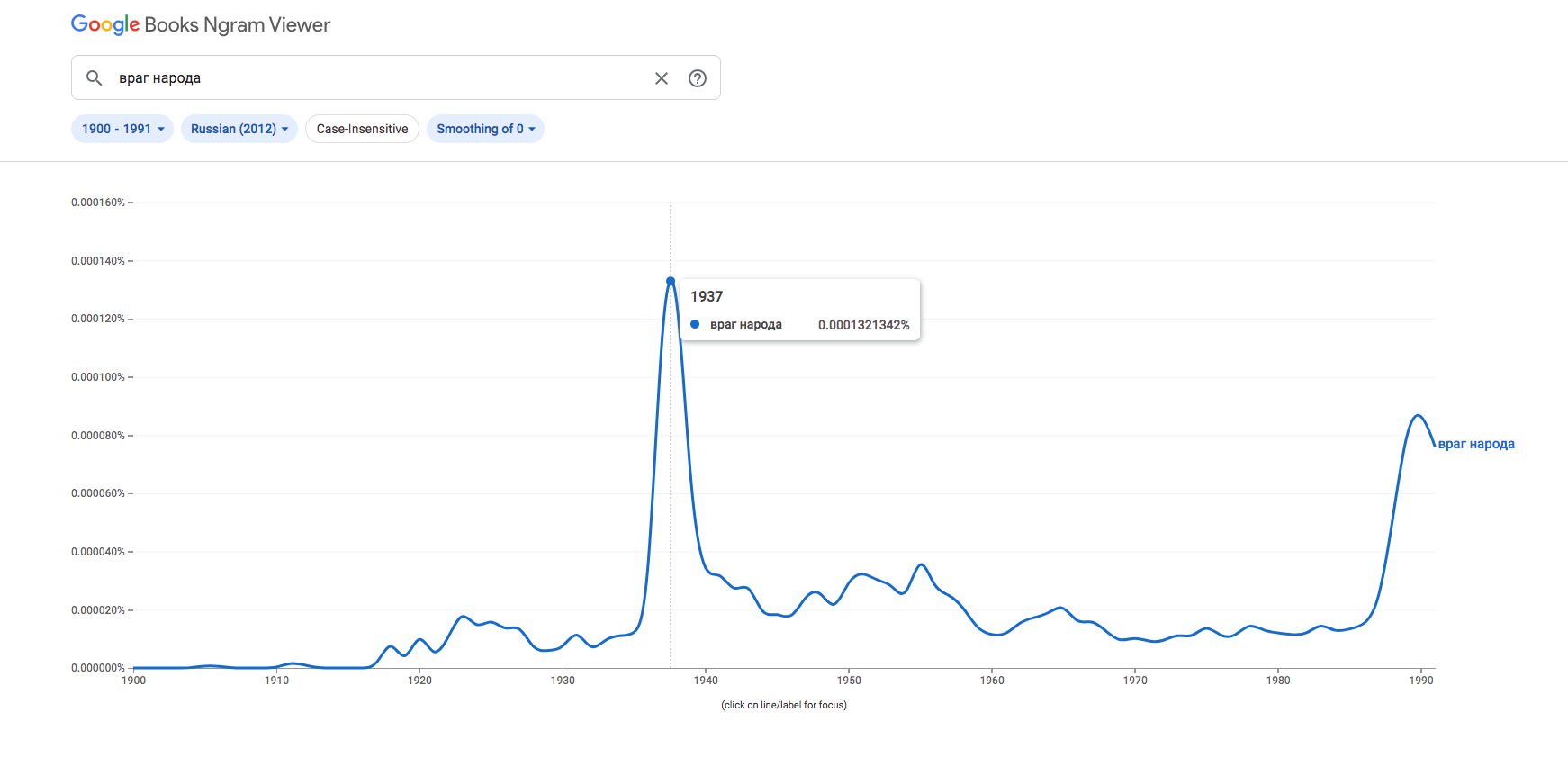Screen dimensions: 1568x758
Task: Open the 1900 - 1991 date range dropdown
Action: coord(122,129)
